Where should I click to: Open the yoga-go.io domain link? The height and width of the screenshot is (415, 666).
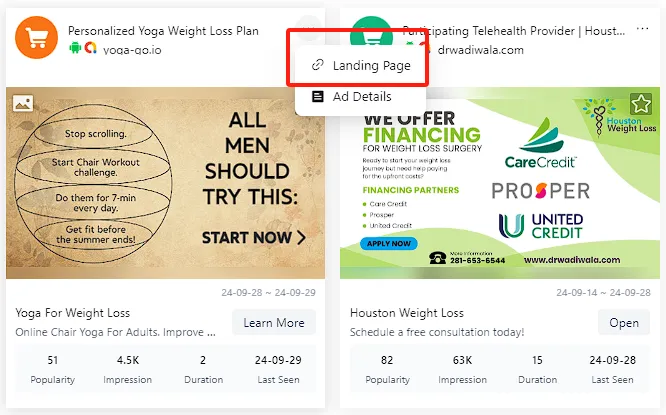pos(132,49)
